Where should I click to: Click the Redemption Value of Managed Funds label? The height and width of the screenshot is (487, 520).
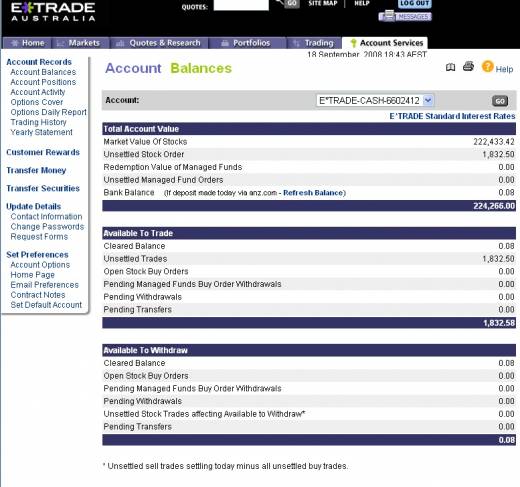click(173, 167)
